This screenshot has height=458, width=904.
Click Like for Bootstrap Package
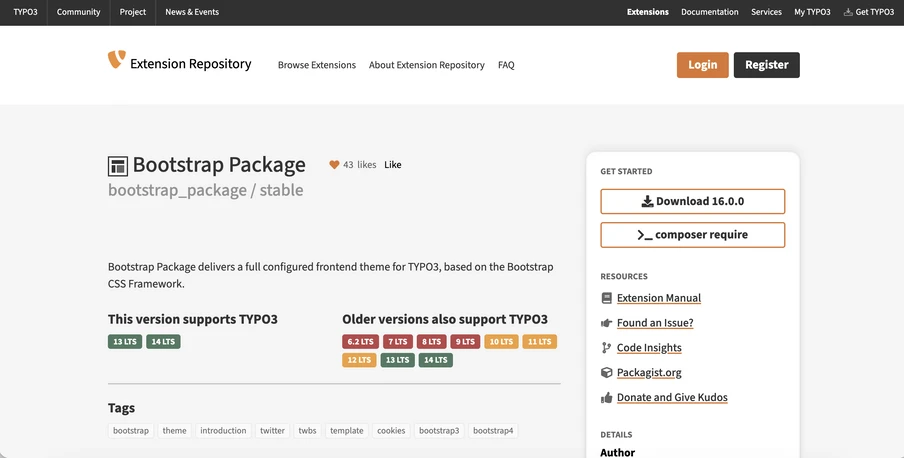[393, 165]
